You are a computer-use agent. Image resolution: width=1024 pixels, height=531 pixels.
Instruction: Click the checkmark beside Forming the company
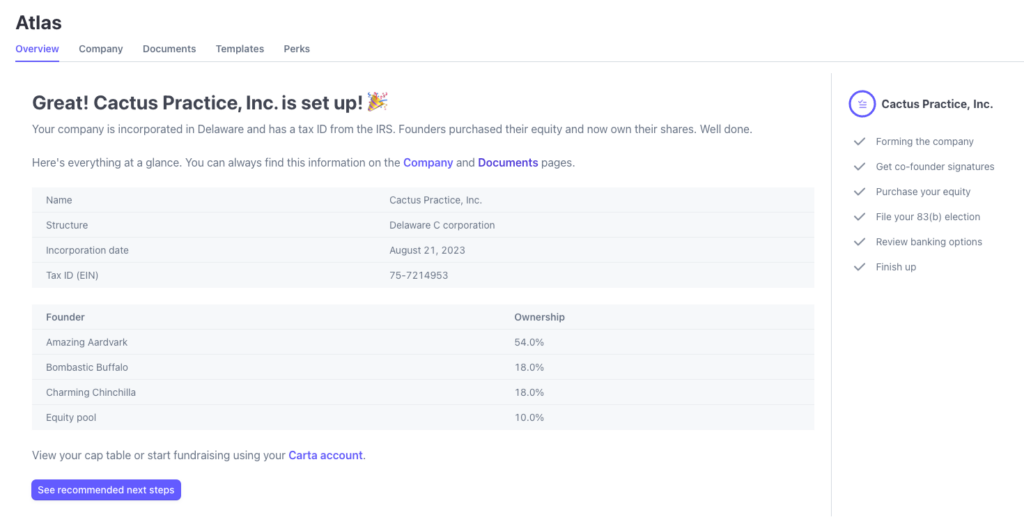859,142
